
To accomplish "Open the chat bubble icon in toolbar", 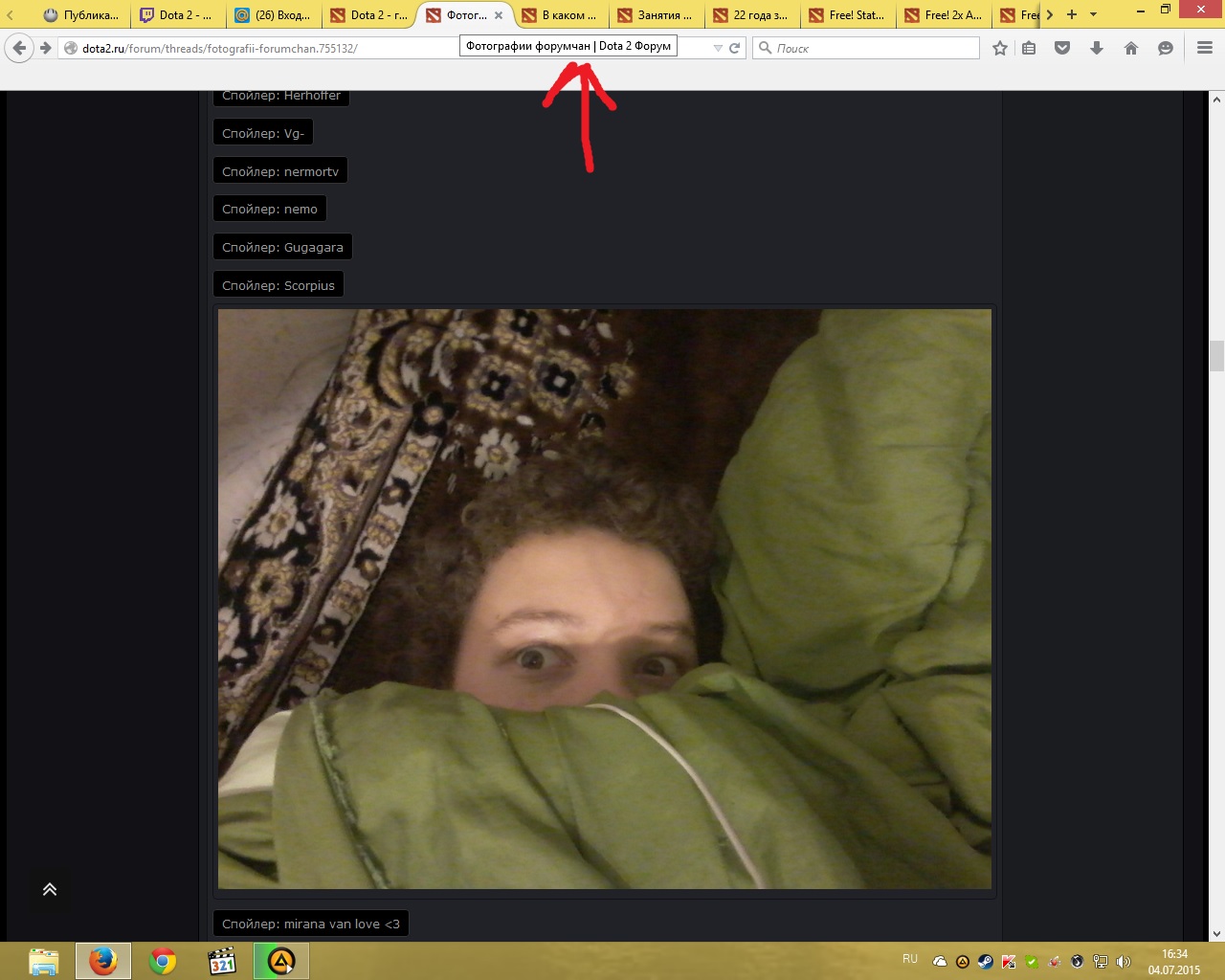I will coord(1166,48).
